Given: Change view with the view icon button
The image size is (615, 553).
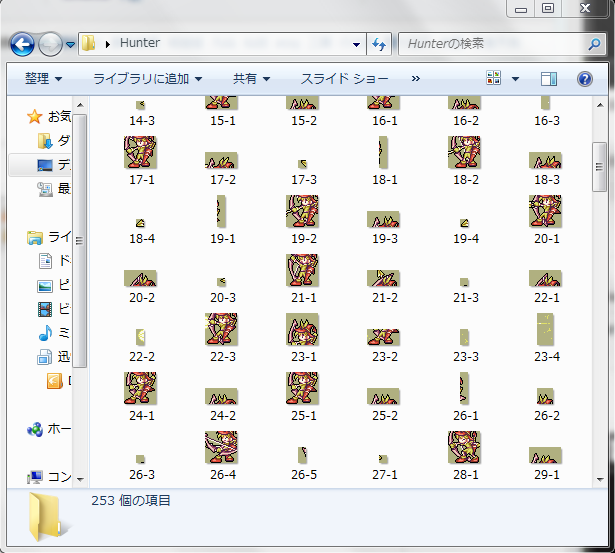Looking at the screenshot, I should coord(493,78).
